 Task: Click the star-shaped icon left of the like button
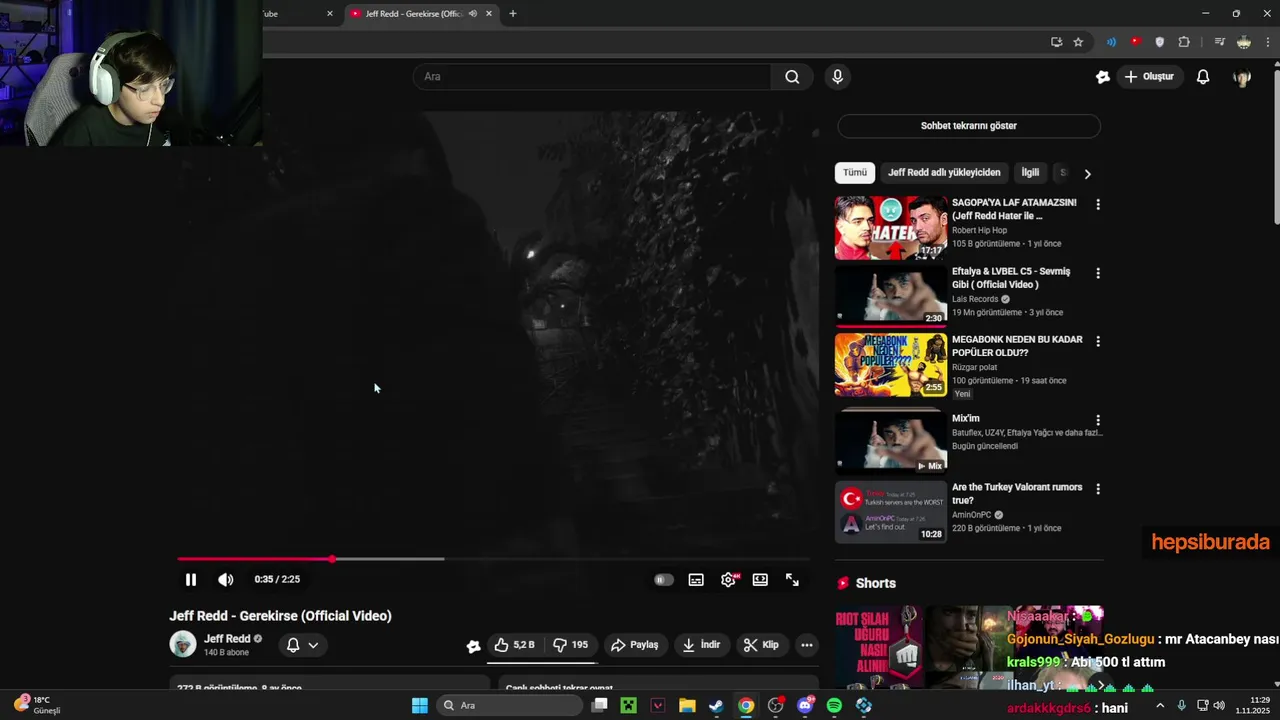click(x=473, y=646)
